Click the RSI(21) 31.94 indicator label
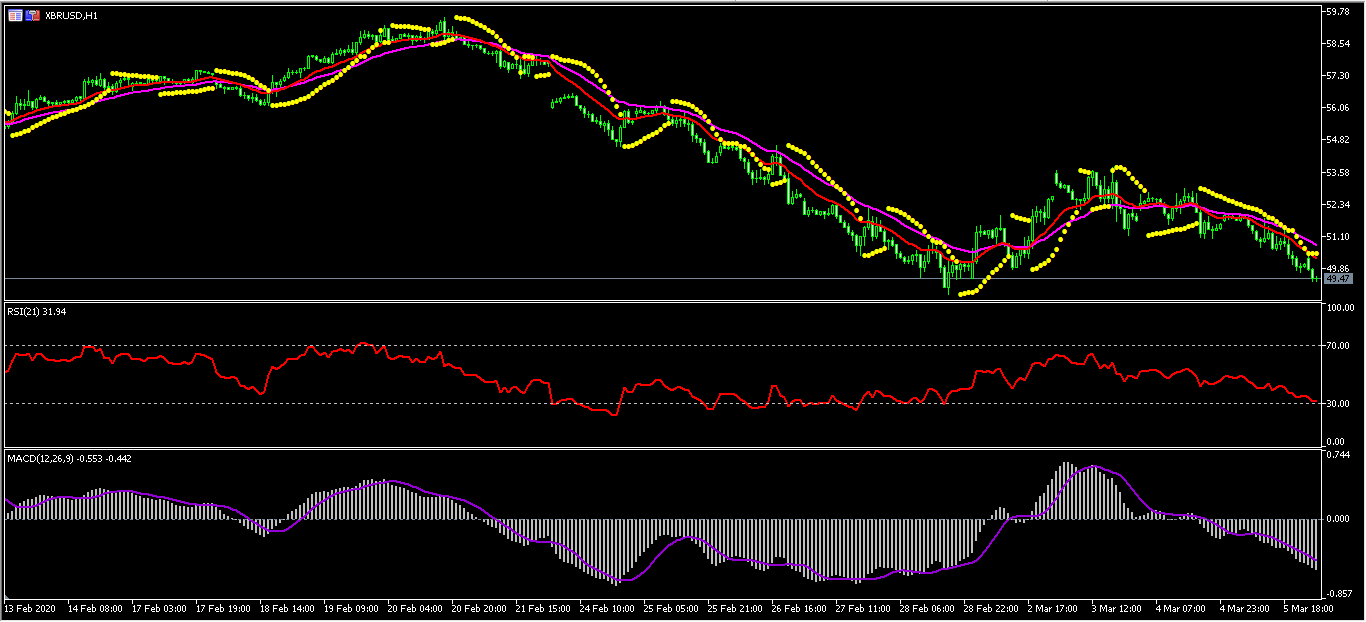This screenshot has width=1366, height=622. coord(38,312)
